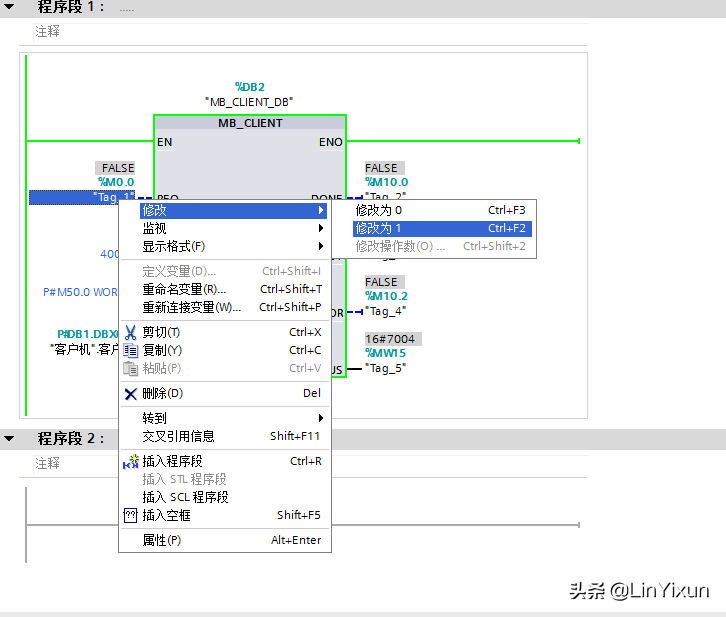Click the FALSE value above %M10.2

pos(384,282)
